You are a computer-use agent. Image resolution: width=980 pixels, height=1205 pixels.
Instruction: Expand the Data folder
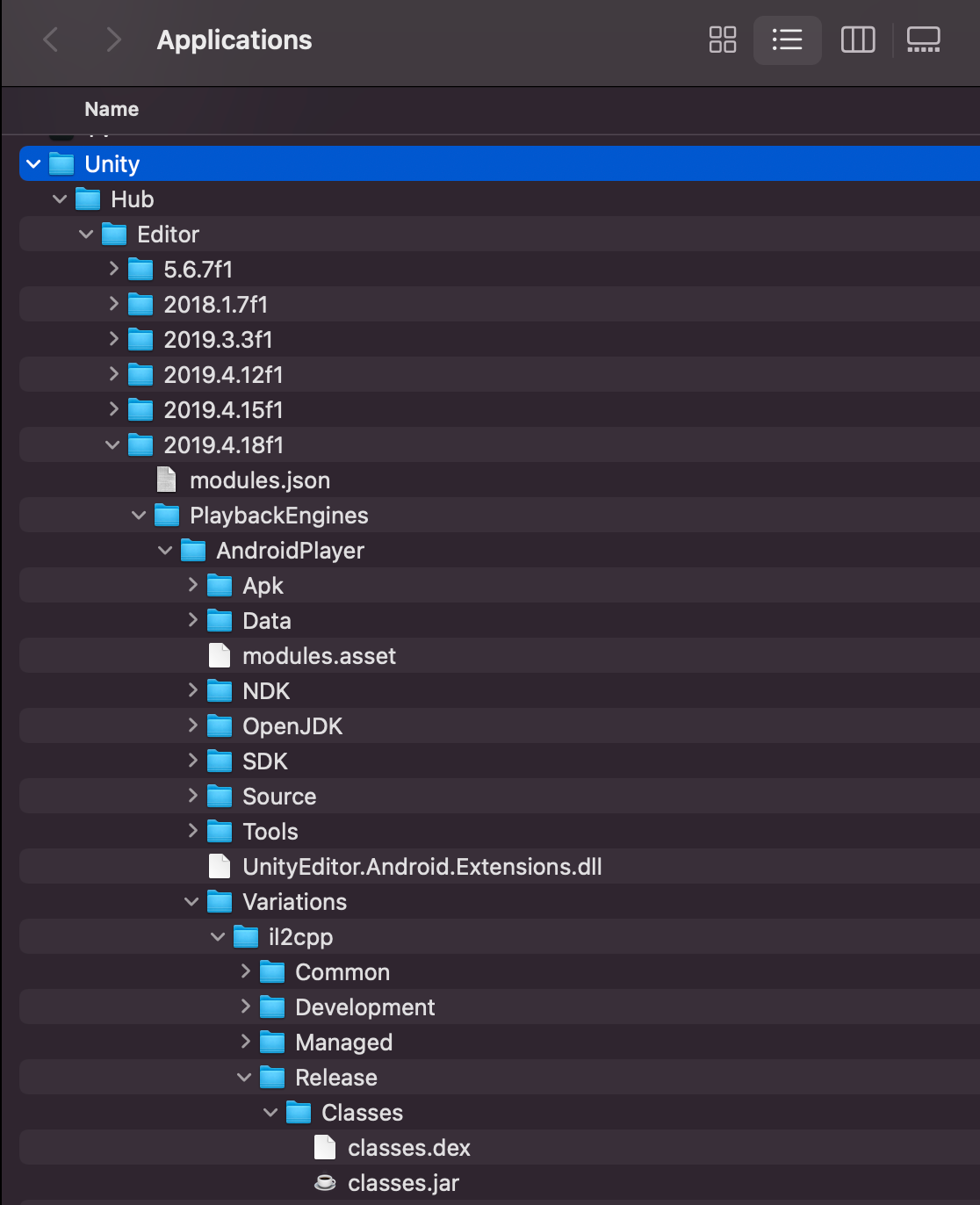192,620
